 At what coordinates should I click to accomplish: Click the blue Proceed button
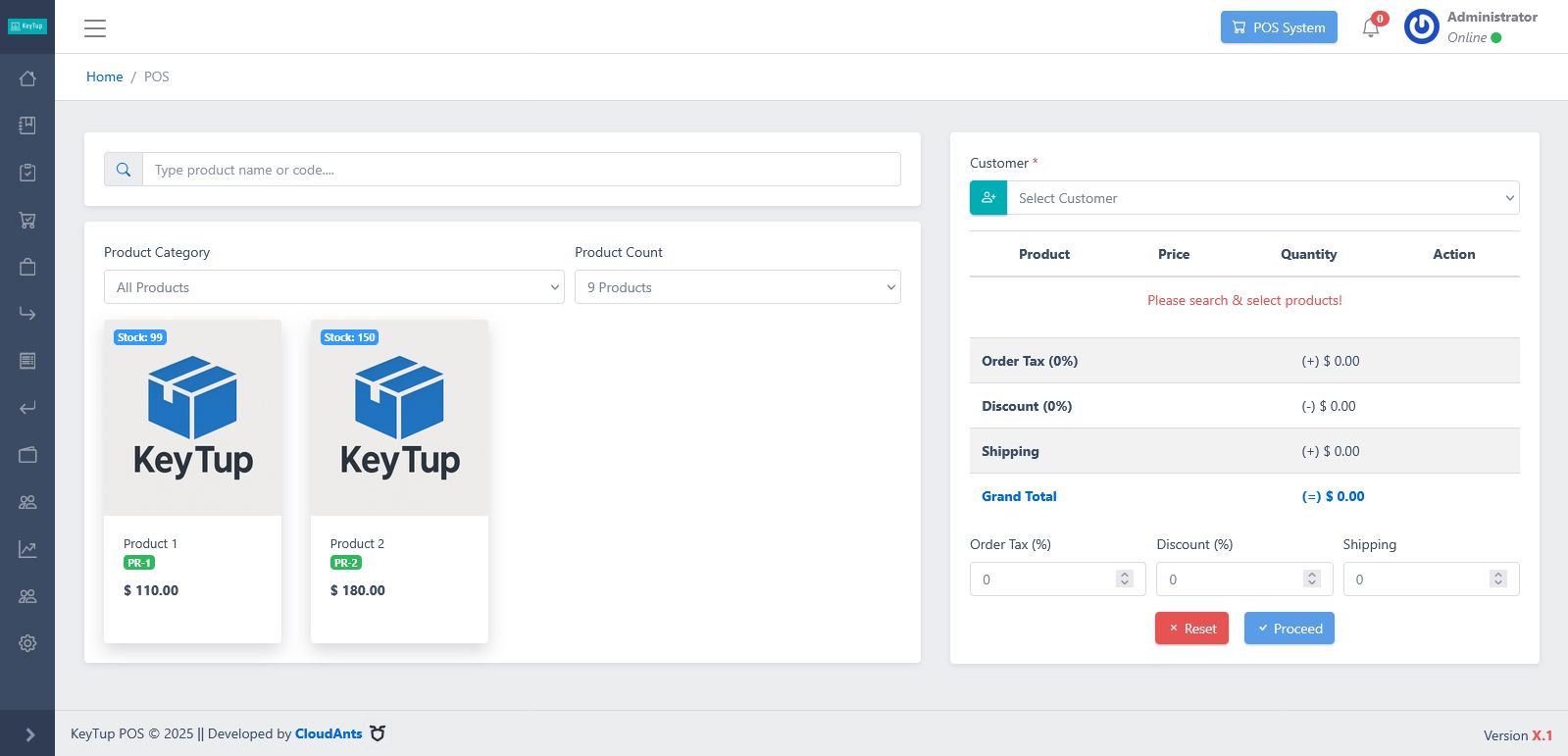coord(1290,629)
